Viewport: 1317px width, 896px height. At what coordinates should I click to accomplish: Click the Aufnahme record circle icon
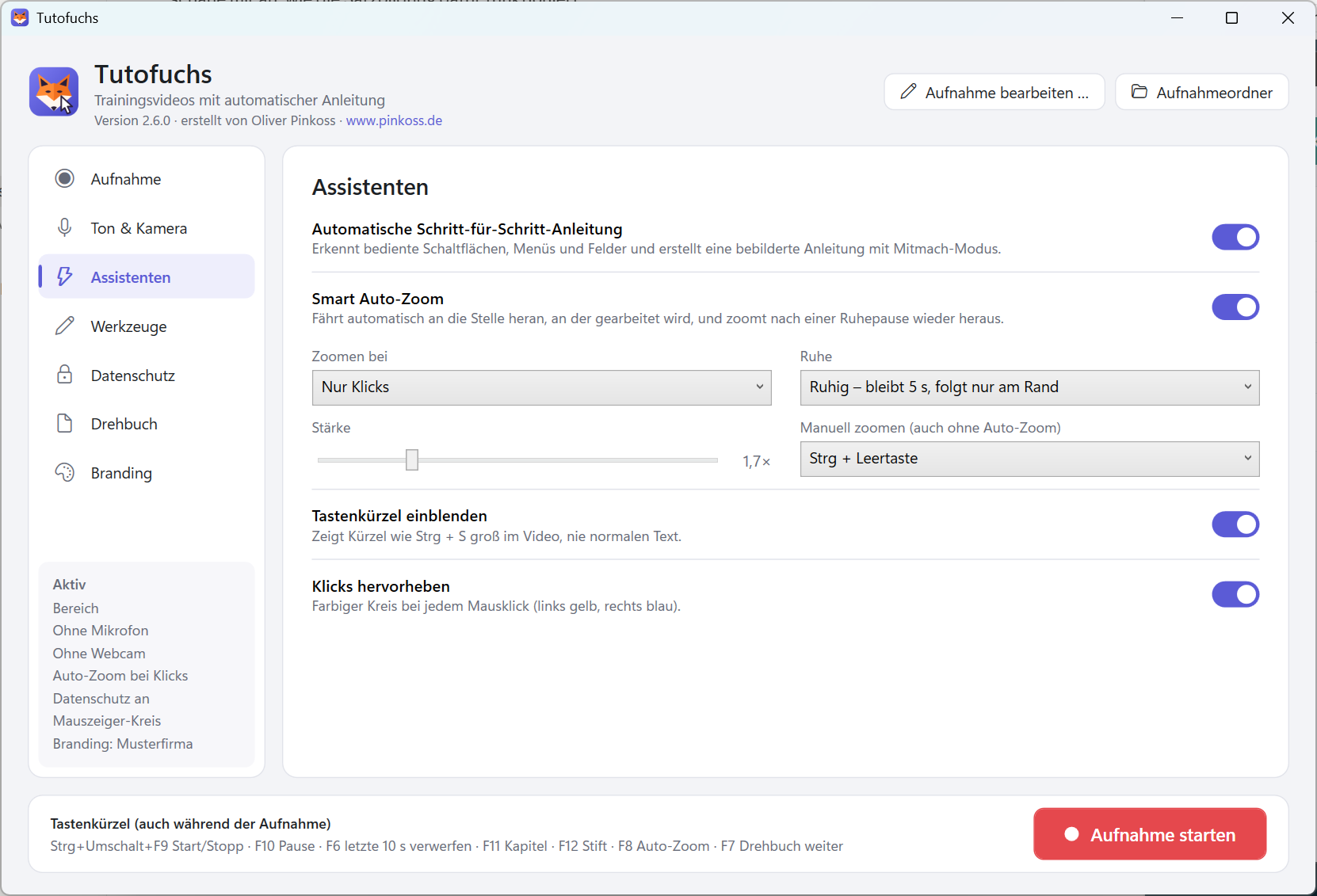coord(65,179)
